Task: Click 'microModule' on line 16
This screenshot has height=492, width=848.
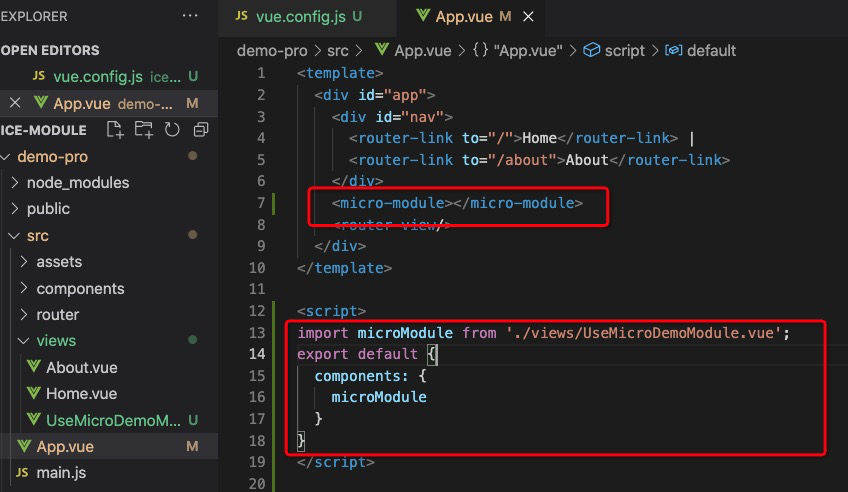Action: click(x=379, y=397)
